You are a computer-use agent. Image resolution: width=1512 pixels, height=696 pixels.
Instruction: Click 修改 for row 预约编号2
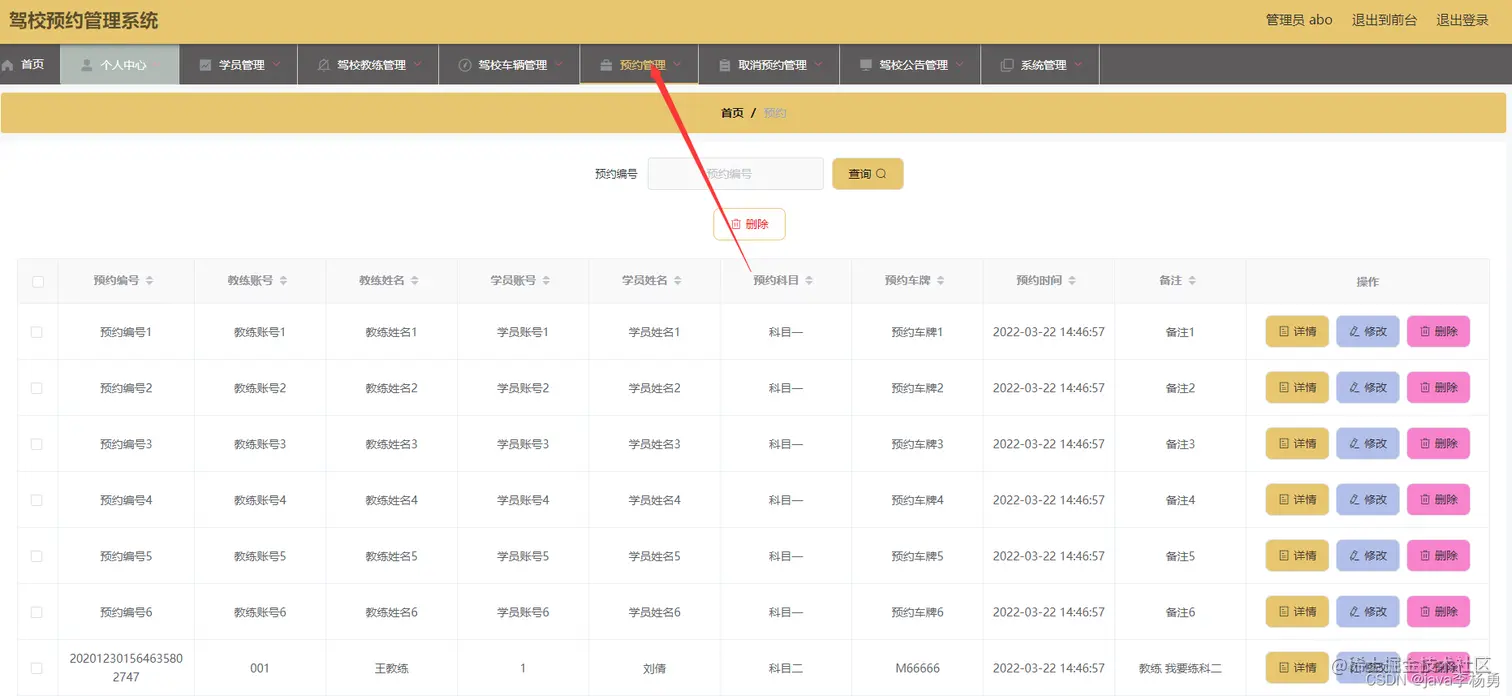pyautogui.click(x=1368, y=388)
